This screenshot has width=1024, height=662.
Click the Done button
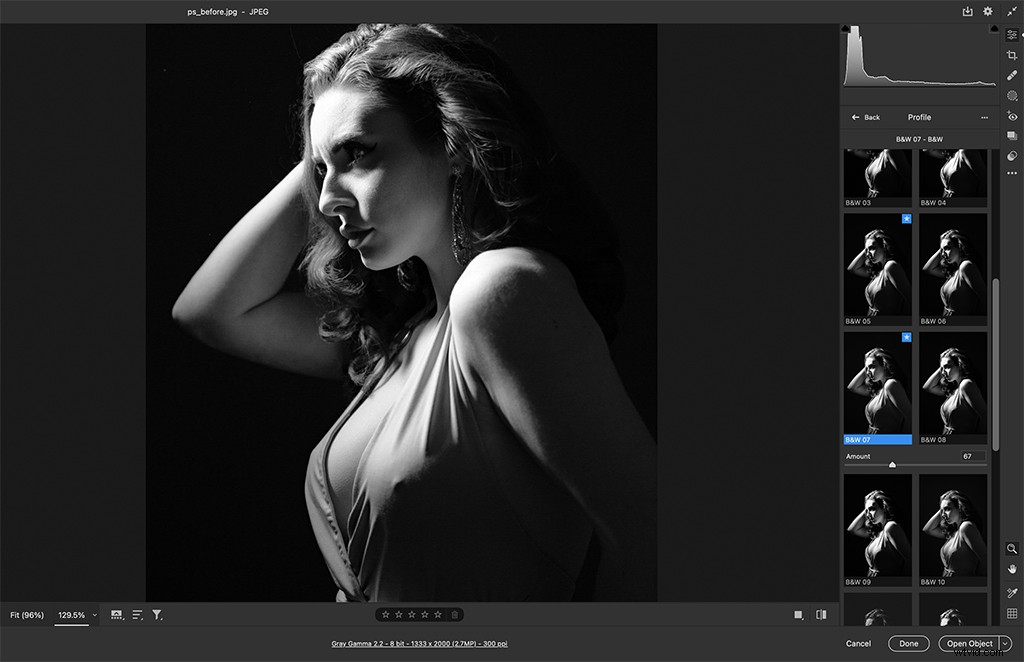(908, 643)
